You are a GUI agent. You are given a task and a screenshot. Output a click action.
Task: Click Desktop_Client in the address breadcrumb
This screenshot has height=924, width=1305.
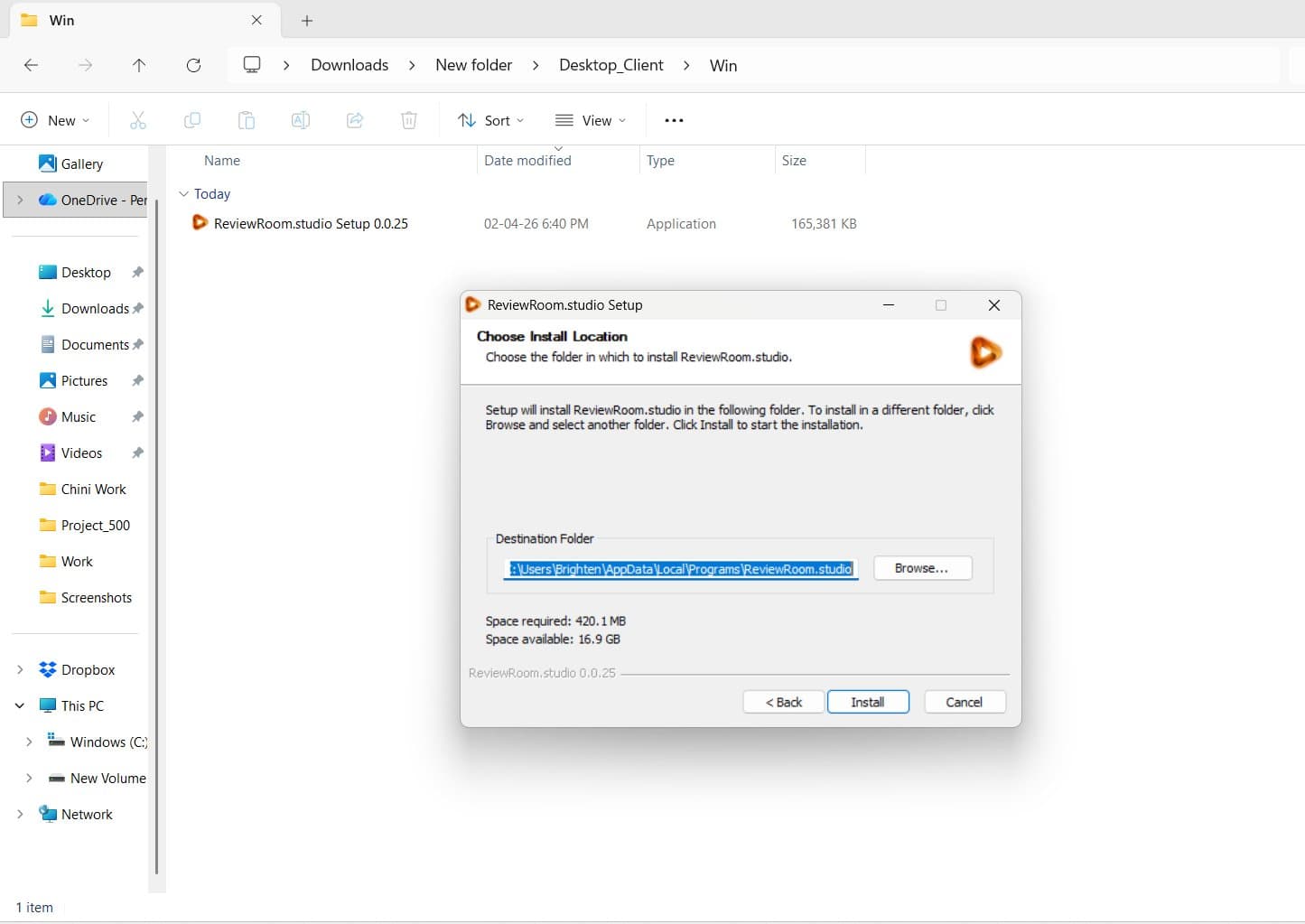pyautogui.click(x=611, y=65)
